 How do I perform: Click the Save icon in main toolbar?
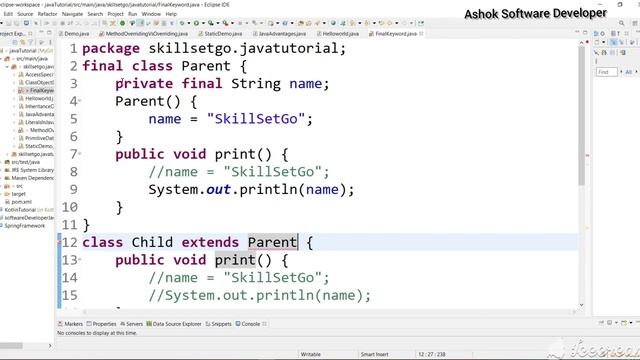tap(8, 23)
